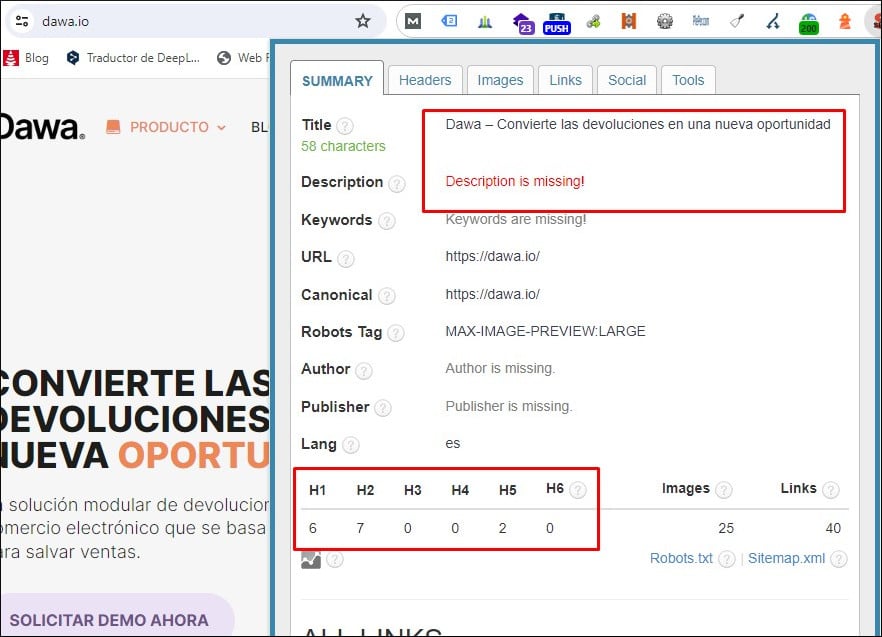Image resolution: width=882 pixels, height=637 pixels.
Task: Open the PUSH extension icon
Action: 557,24
